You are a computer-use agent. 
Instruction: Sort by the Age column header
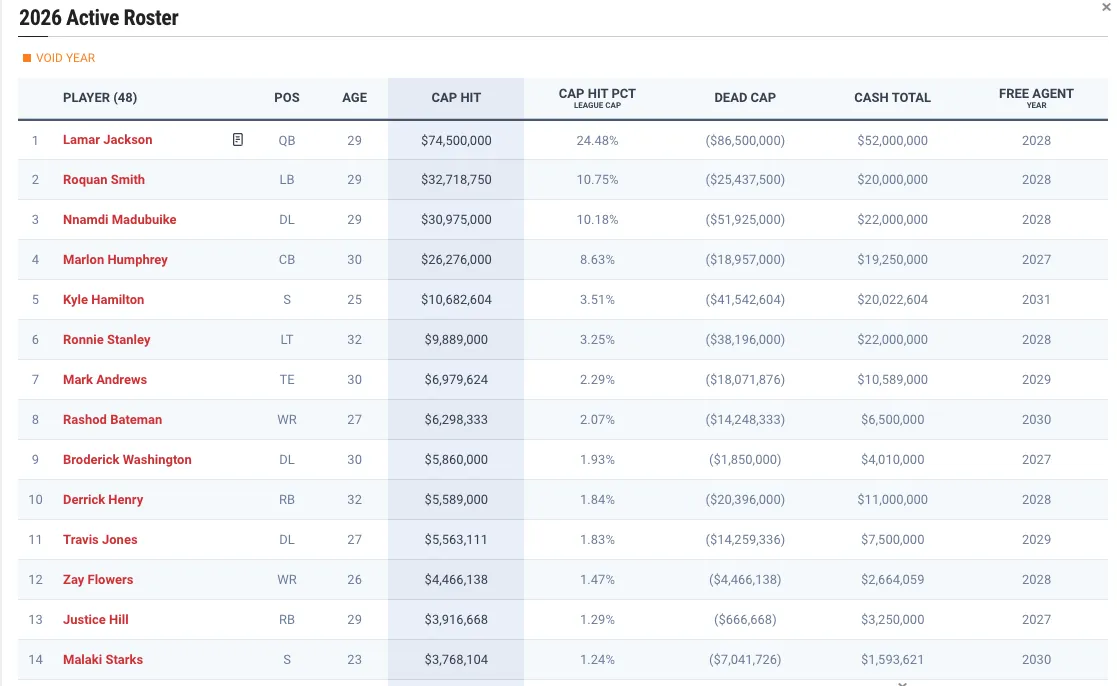point(354,98)
